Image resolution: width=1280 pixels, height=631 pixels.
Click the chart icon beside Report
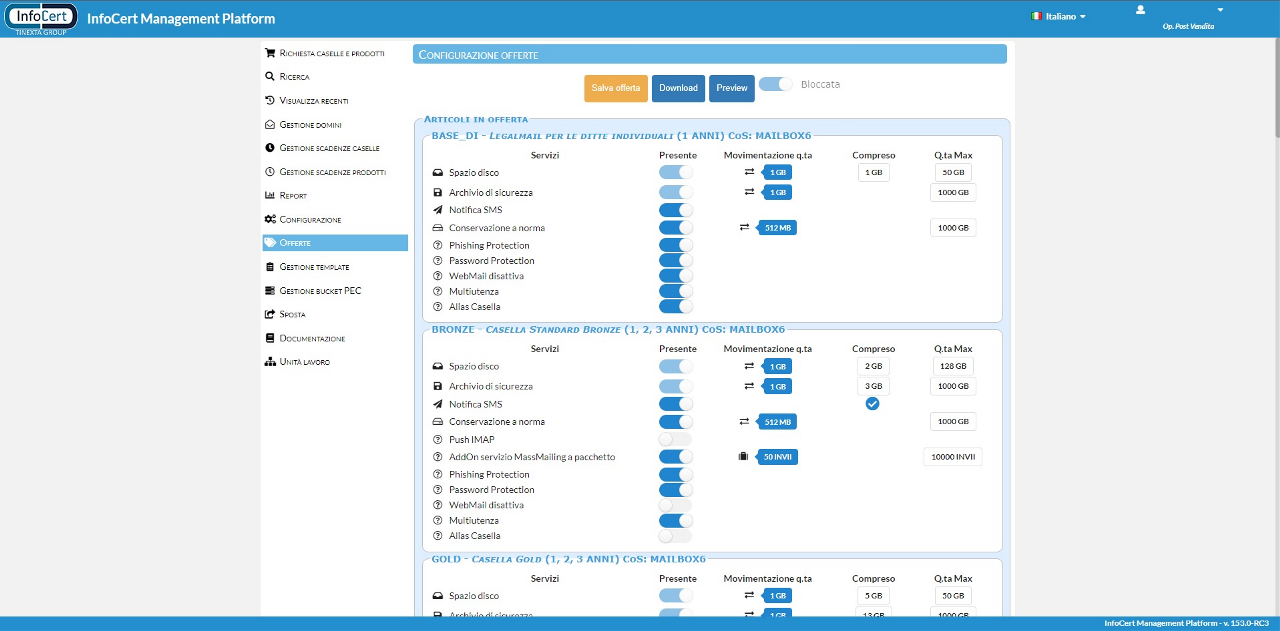pos(270,195)
